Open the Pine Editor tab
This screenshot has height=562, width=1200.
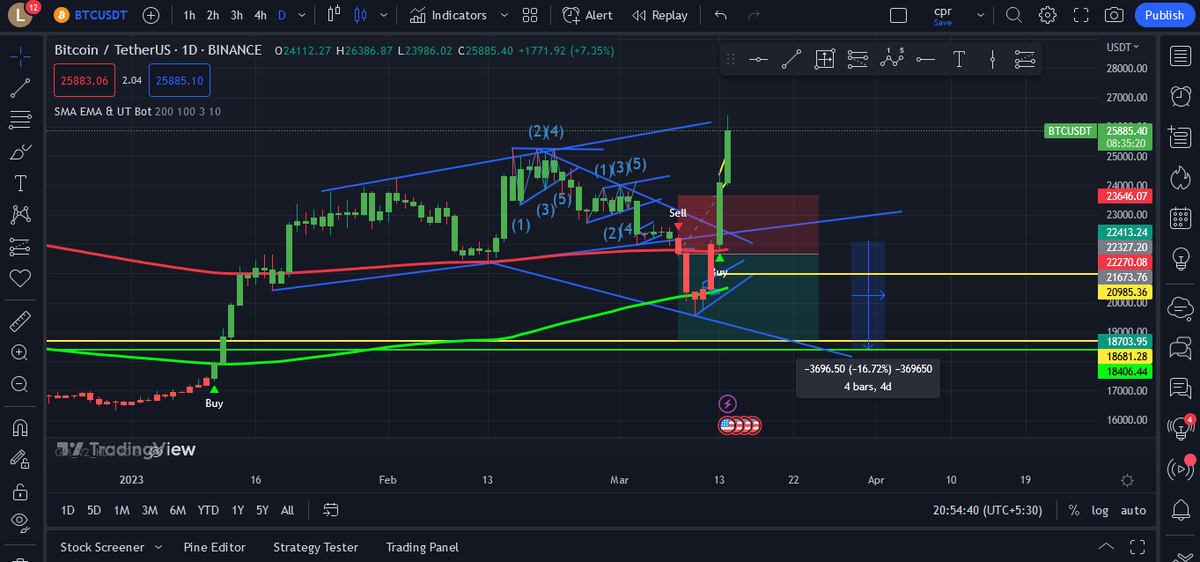click(x=214, y=547)
